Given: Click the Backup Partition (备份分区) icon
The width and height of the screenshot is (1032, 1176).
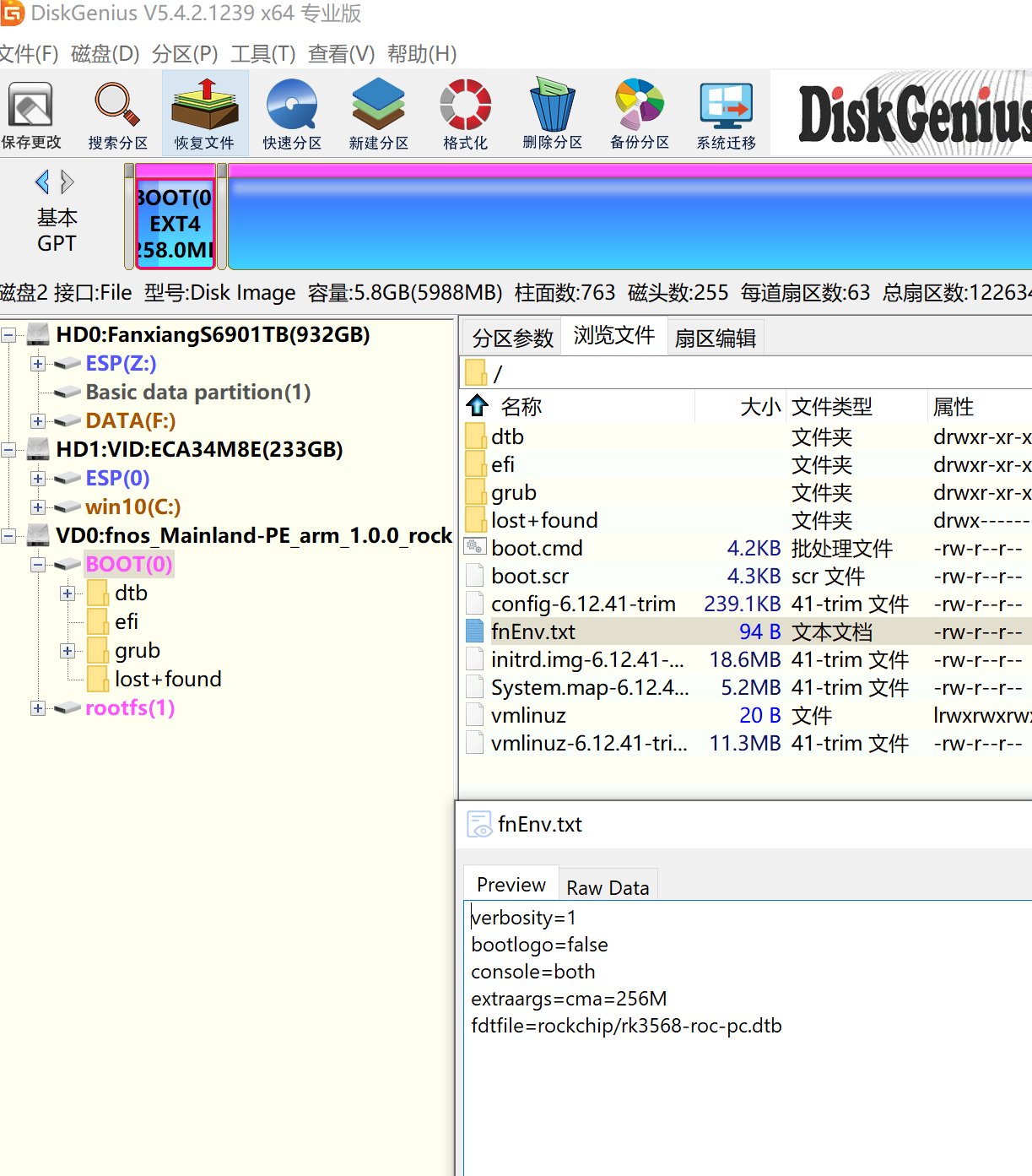Looking at the screenshot, I should click(640, 115).
